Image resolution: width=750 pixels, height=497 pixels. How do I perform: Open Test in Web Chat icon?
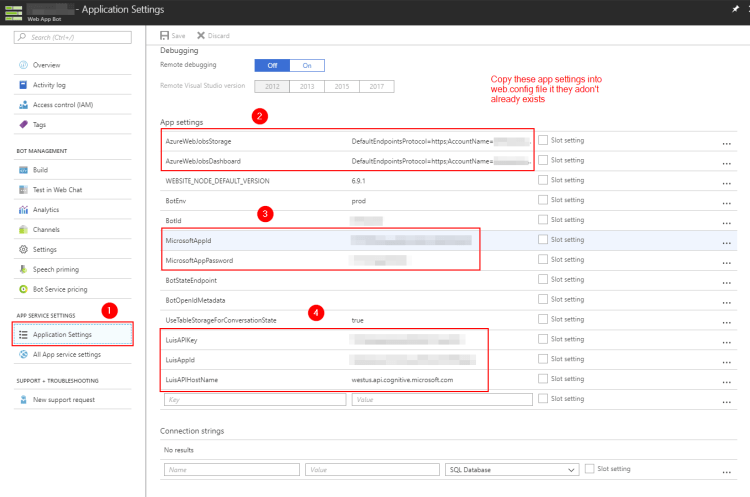(23, 190)
